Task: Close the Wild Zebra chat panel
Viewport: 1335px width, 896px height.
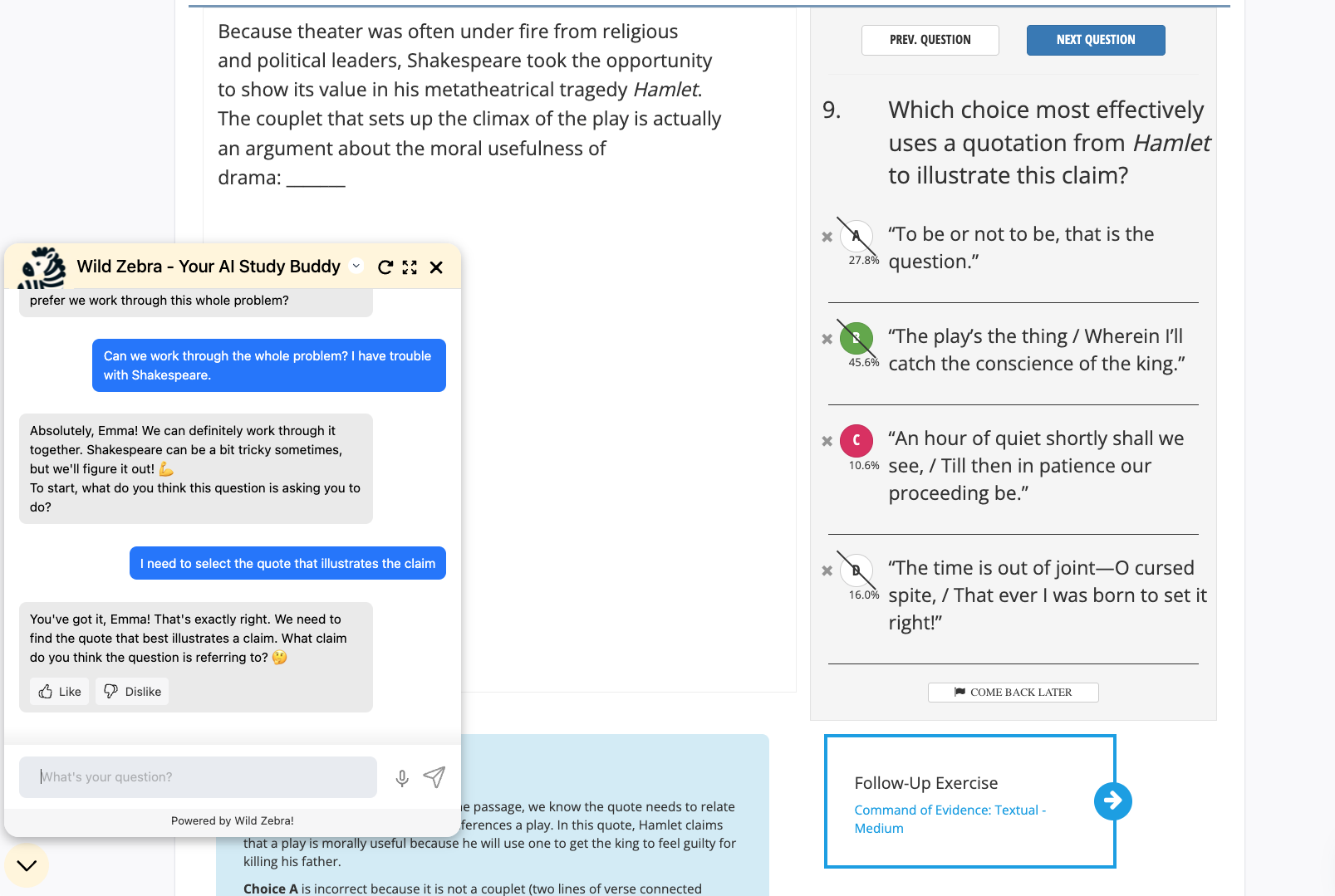Action: [x=436, y=267]
